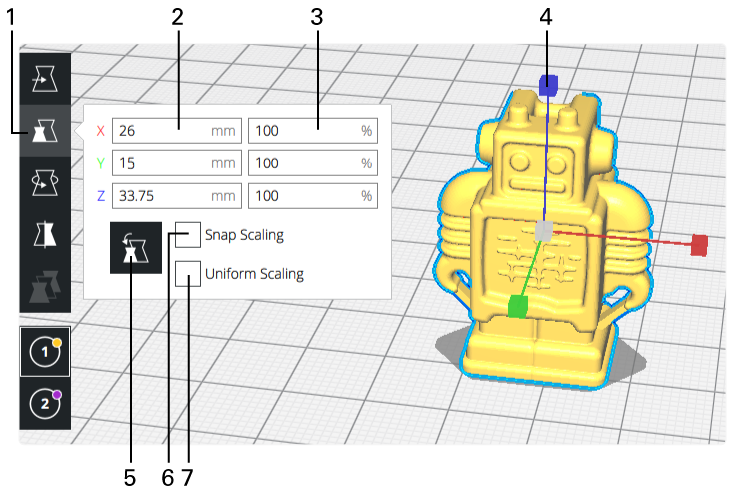
Task: Enable the Snap Scaling checkbox
Action: (188, 235)
